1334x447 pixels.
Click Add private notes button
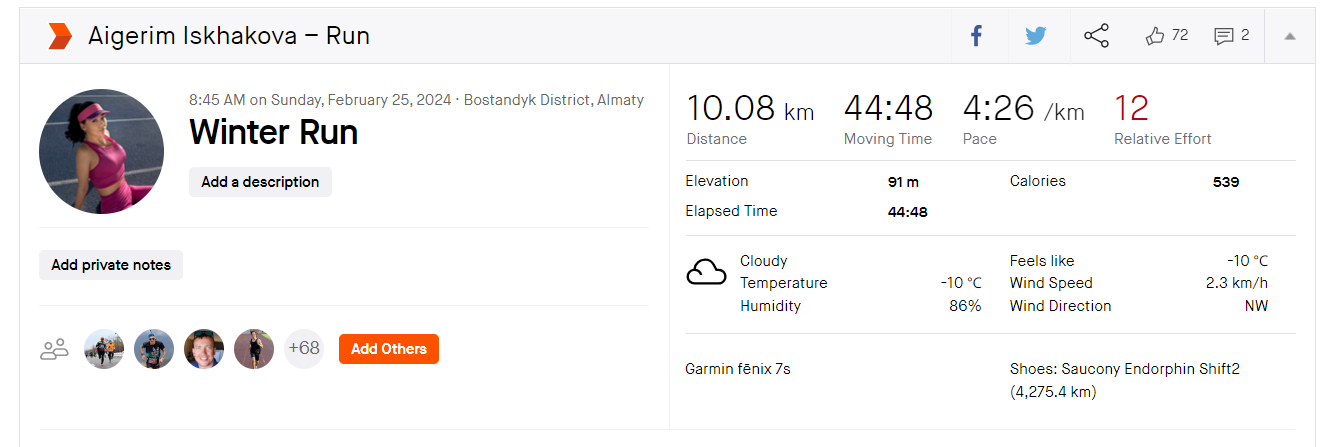pyautogui.click(x=111, y=265)
